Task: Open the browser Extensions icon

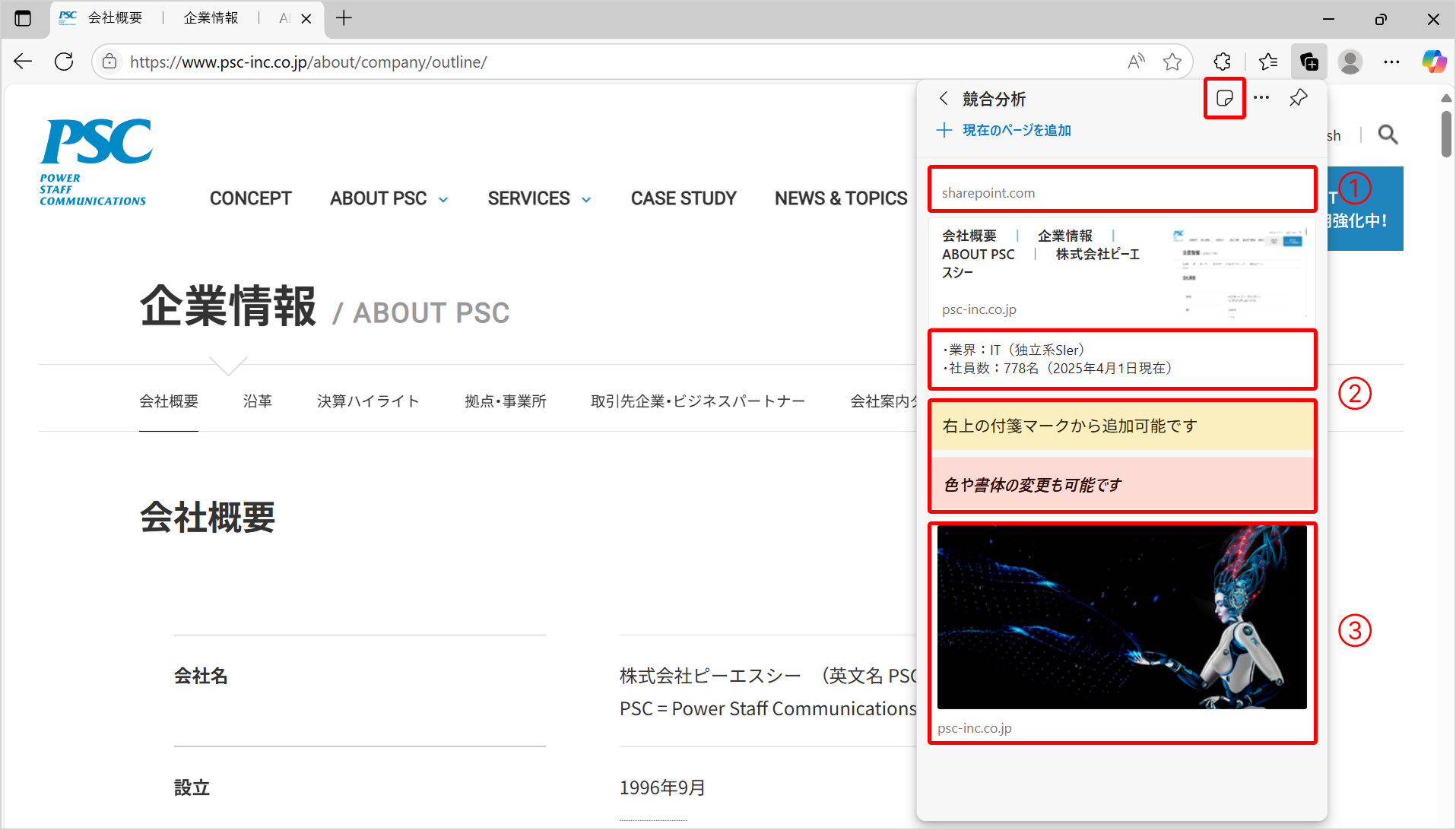Action: coord(1222,62)
